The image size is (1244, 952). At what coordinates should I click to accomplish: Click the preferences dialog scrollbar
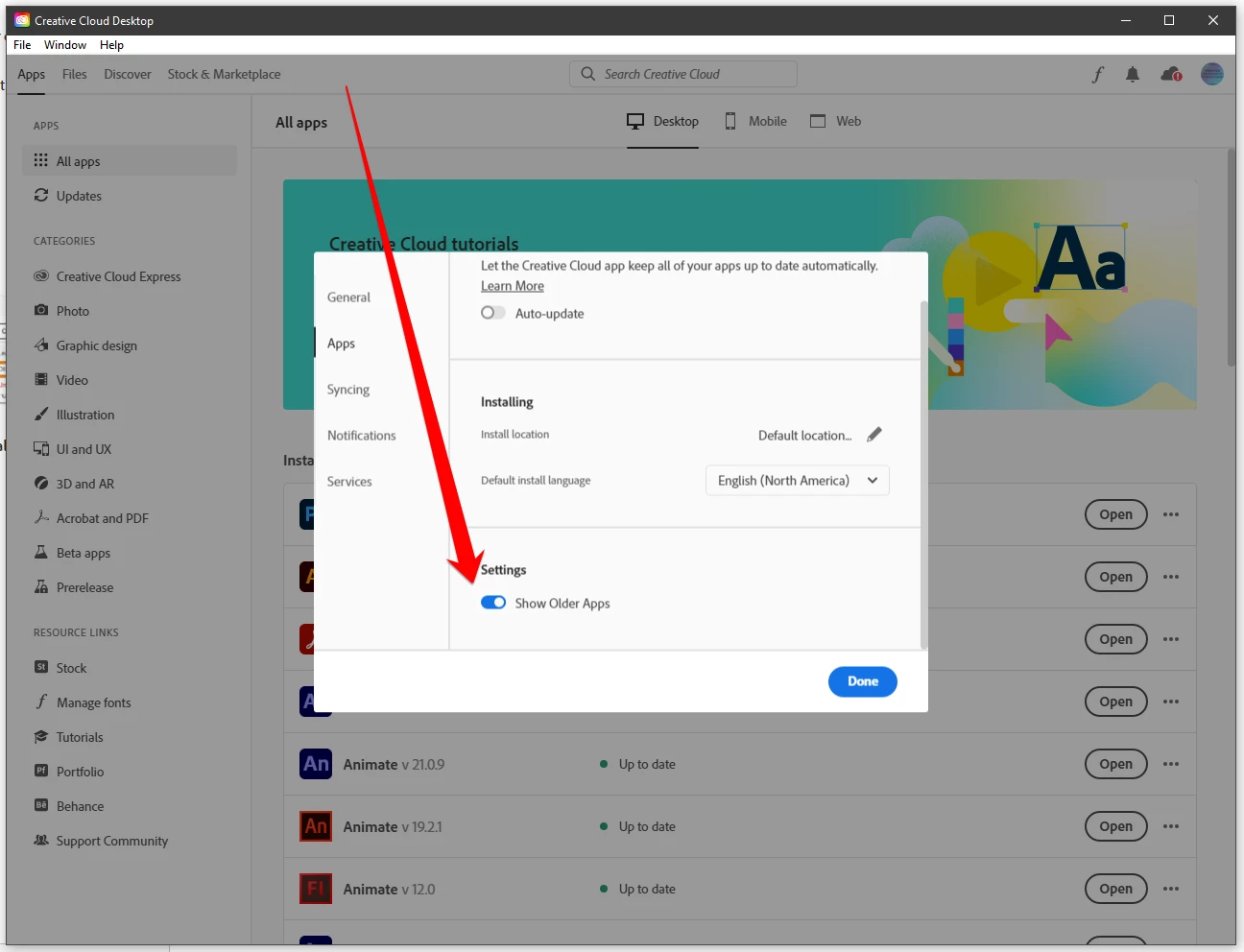pos(923,474)
